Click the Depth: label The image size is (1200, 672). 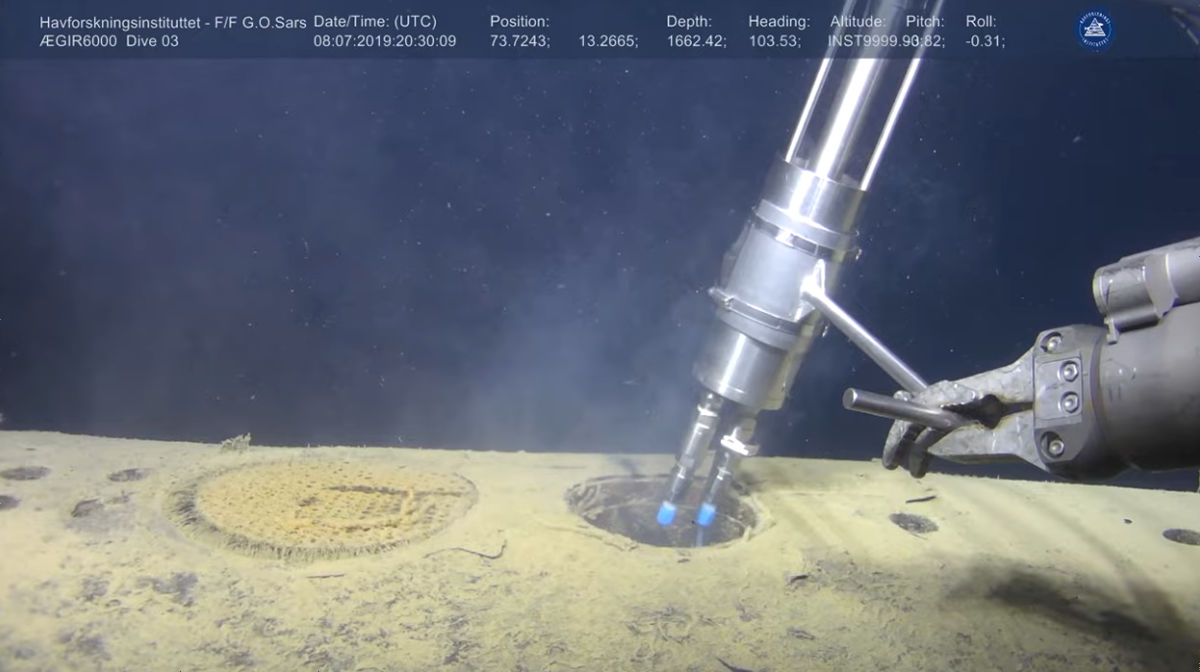pyautogui.click(x=690, y=21)
